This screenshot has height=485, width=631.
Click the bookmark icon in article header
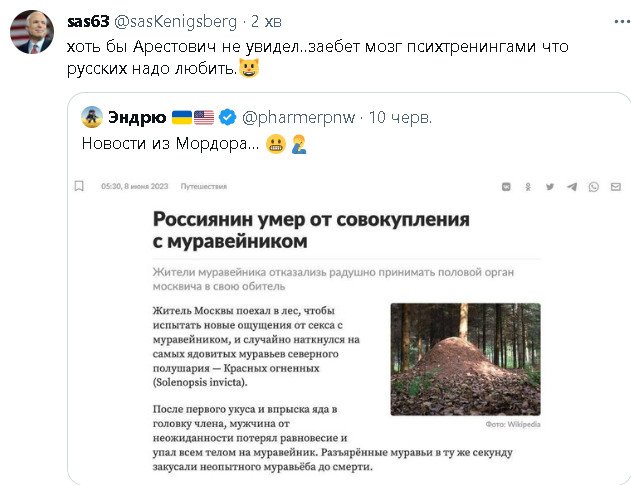coord(79,185)
